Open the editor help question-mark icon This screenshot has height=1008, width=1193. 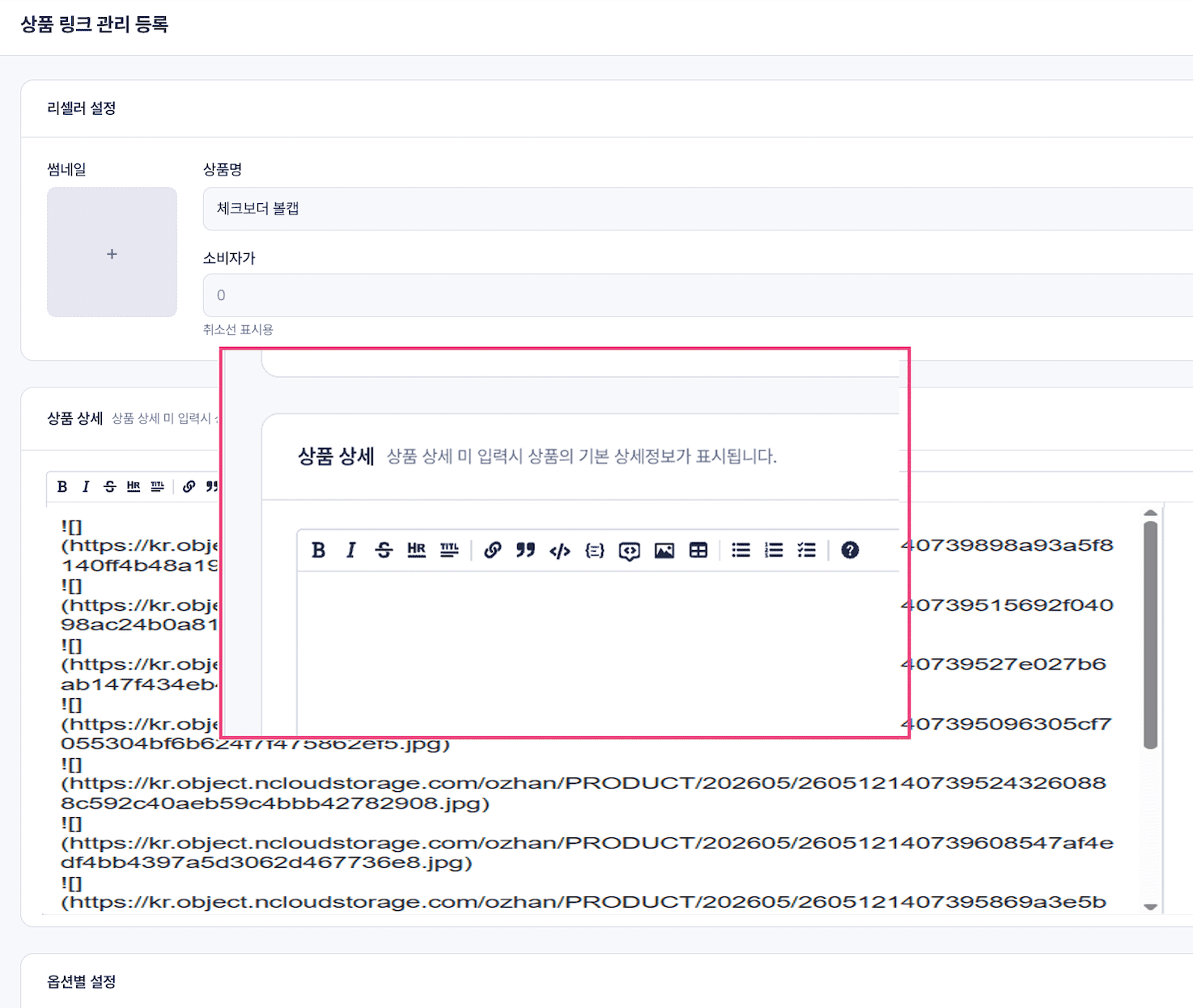[x=850, y=551]
